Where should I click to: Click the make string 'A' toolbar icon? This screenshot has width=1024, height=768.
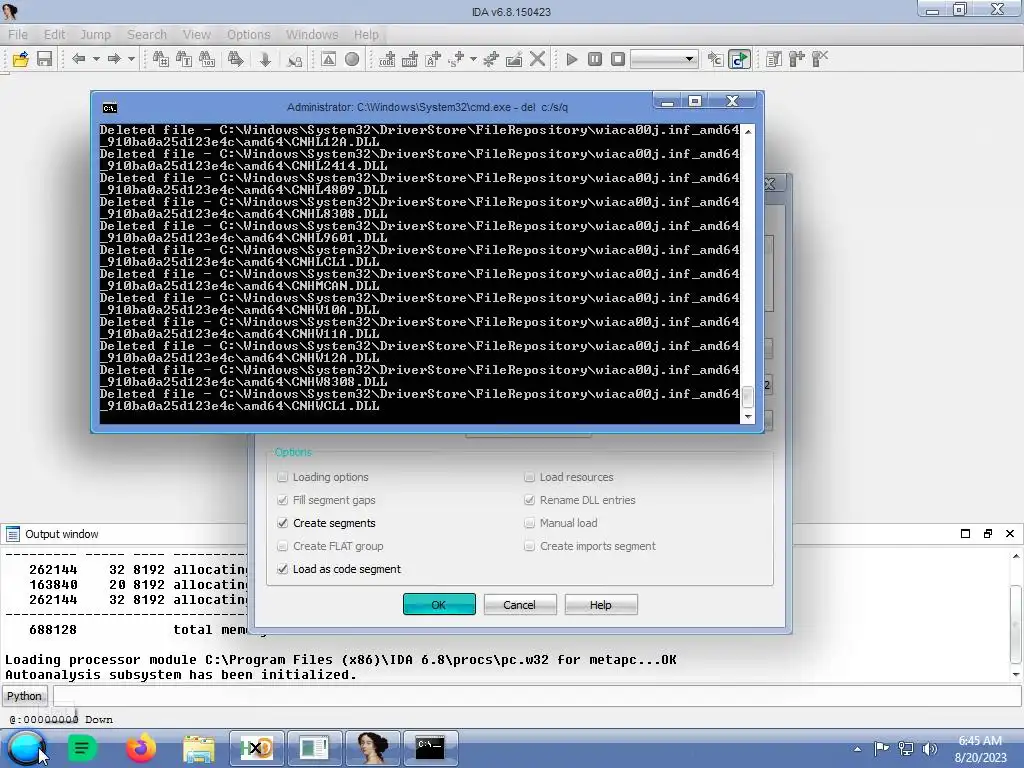(x=433, y=59)
